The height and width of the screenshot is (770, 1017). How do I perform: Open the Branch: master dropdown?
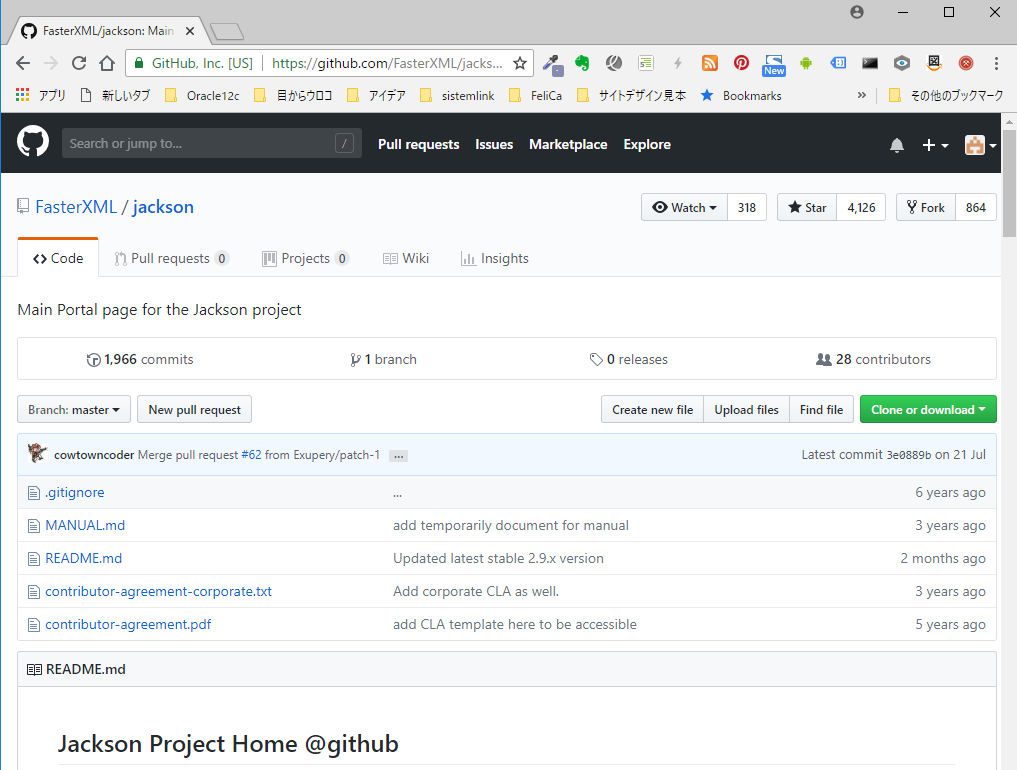pos(74,409)
